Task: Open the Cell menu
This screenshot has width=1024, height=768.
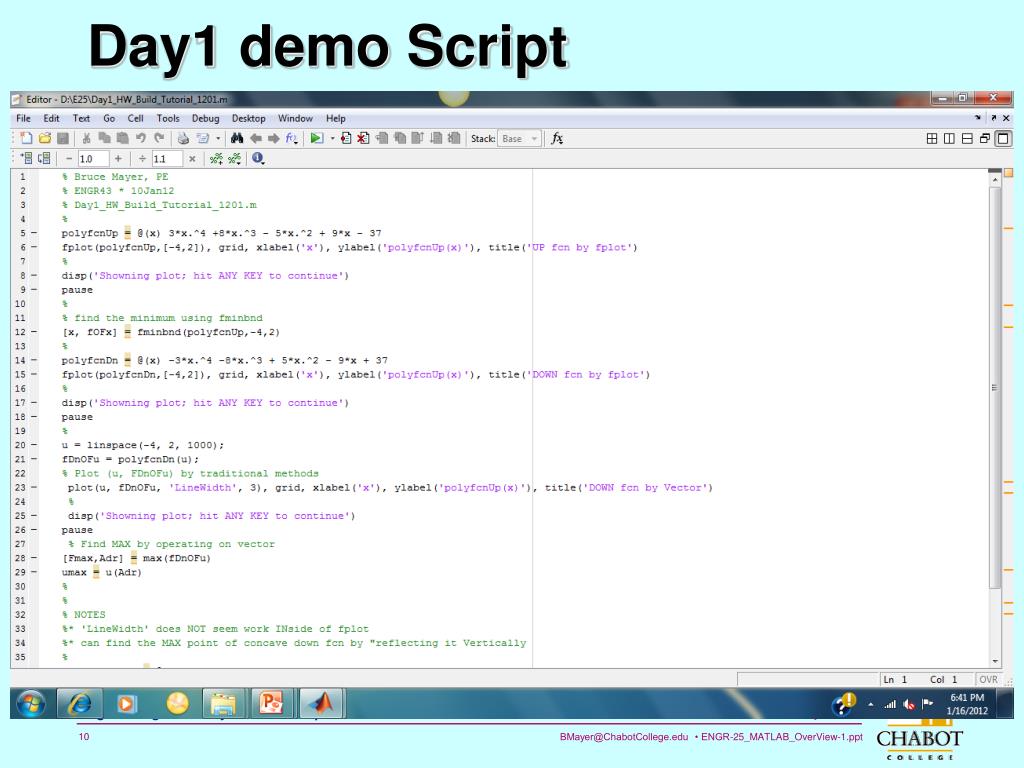Action: tap(135, 118)
